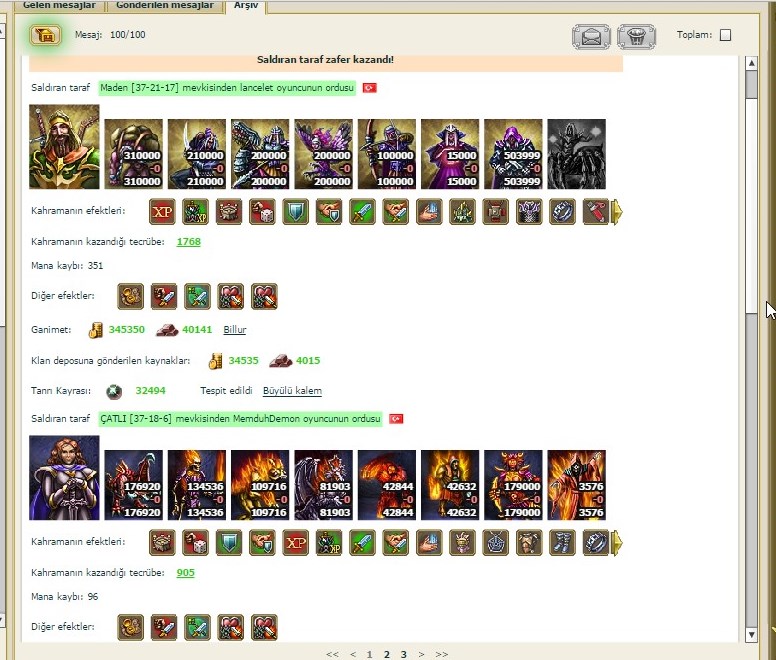Screen dimensions: 776x660
Task: Click the trash bin delete button
Action: (635, 37)
